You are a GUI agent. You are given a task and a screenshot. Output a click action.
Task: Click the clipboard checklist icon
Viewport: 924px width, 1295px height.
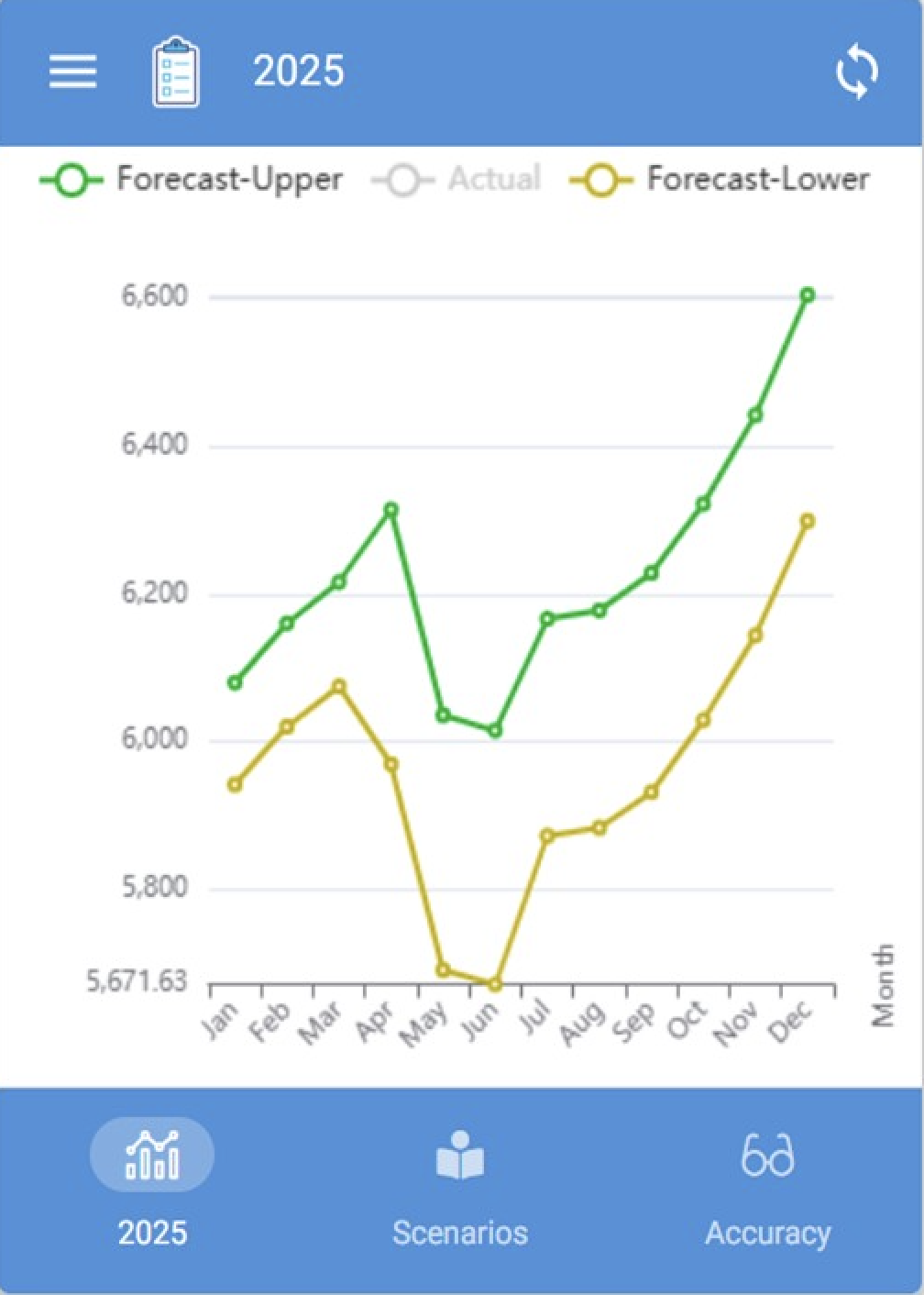[x=175, y=72]
